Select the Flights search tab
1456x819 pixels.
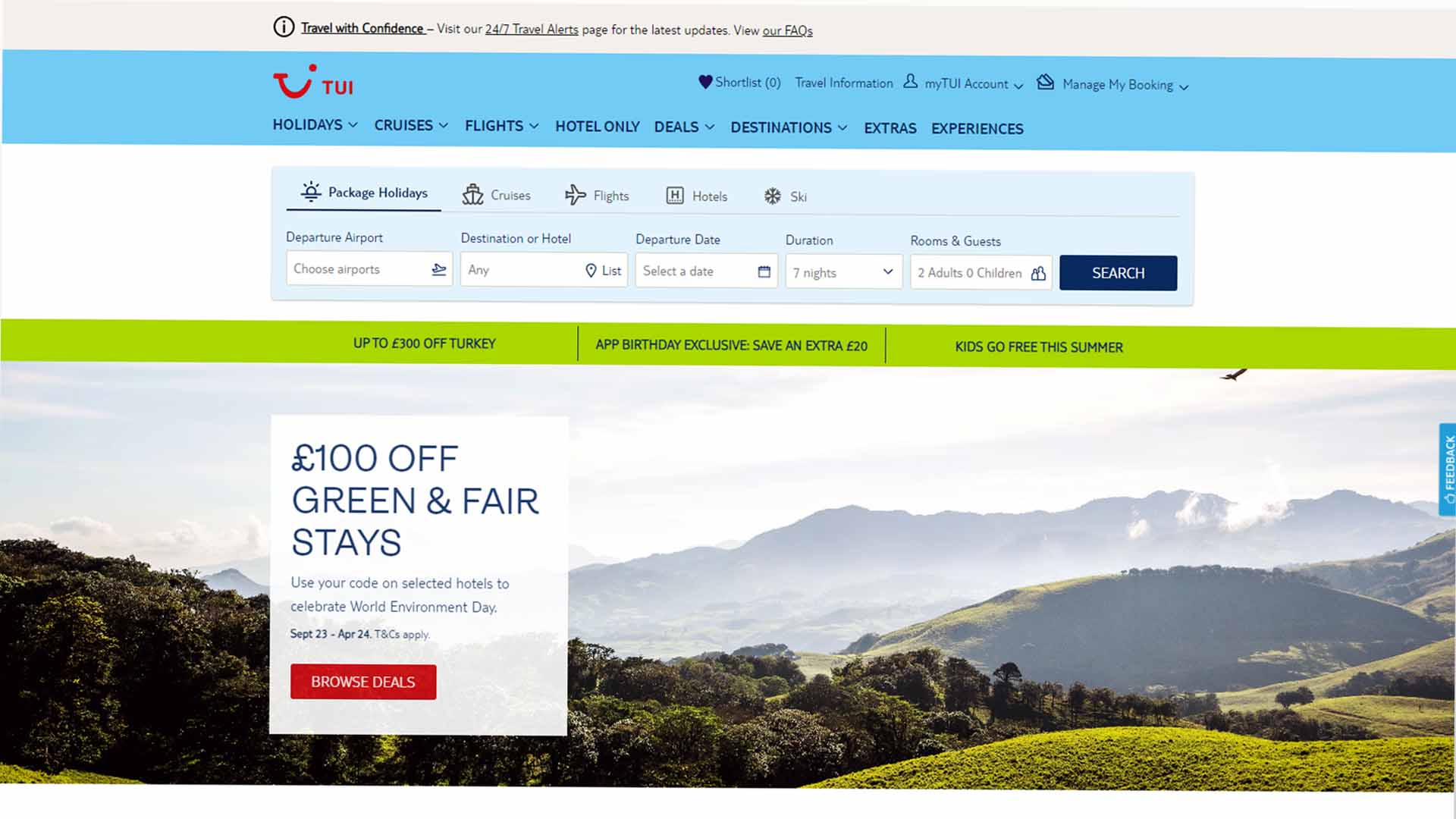click(x=597, y=196)
